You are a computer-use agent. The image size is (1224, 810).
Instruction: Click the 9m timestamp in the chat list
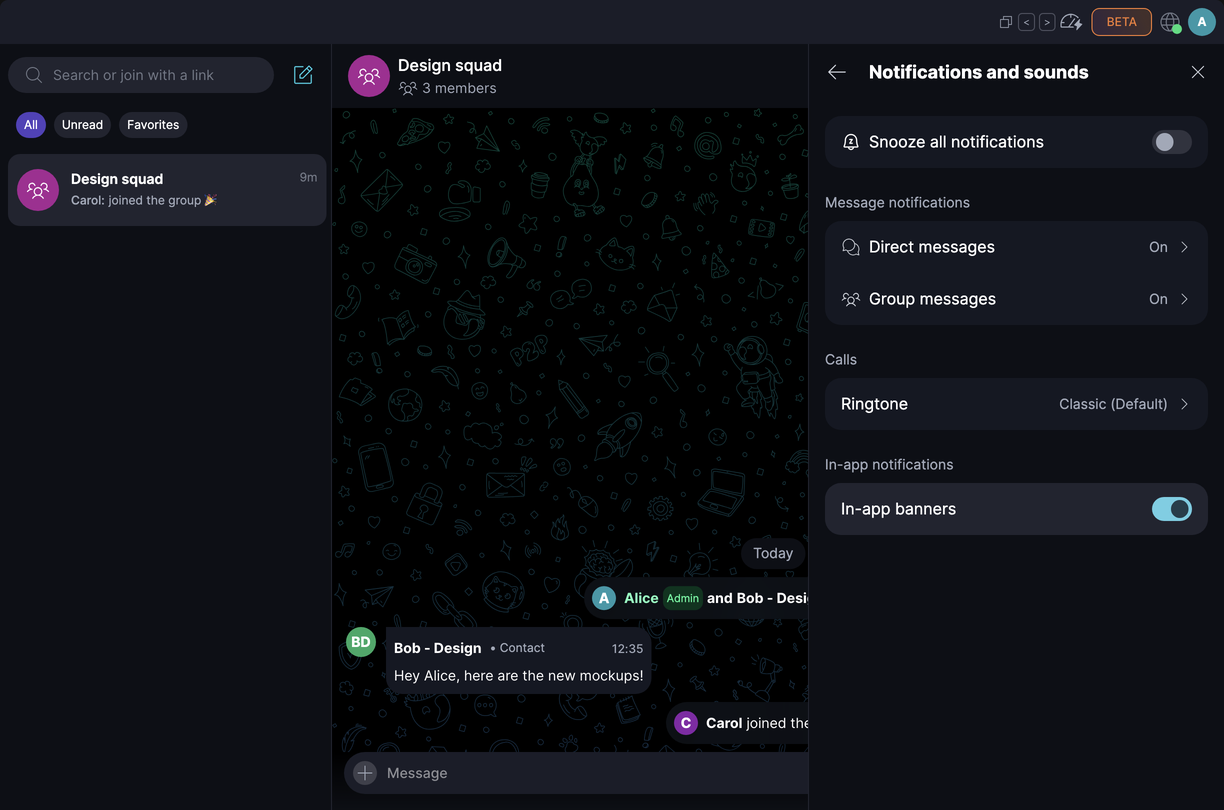308,177
